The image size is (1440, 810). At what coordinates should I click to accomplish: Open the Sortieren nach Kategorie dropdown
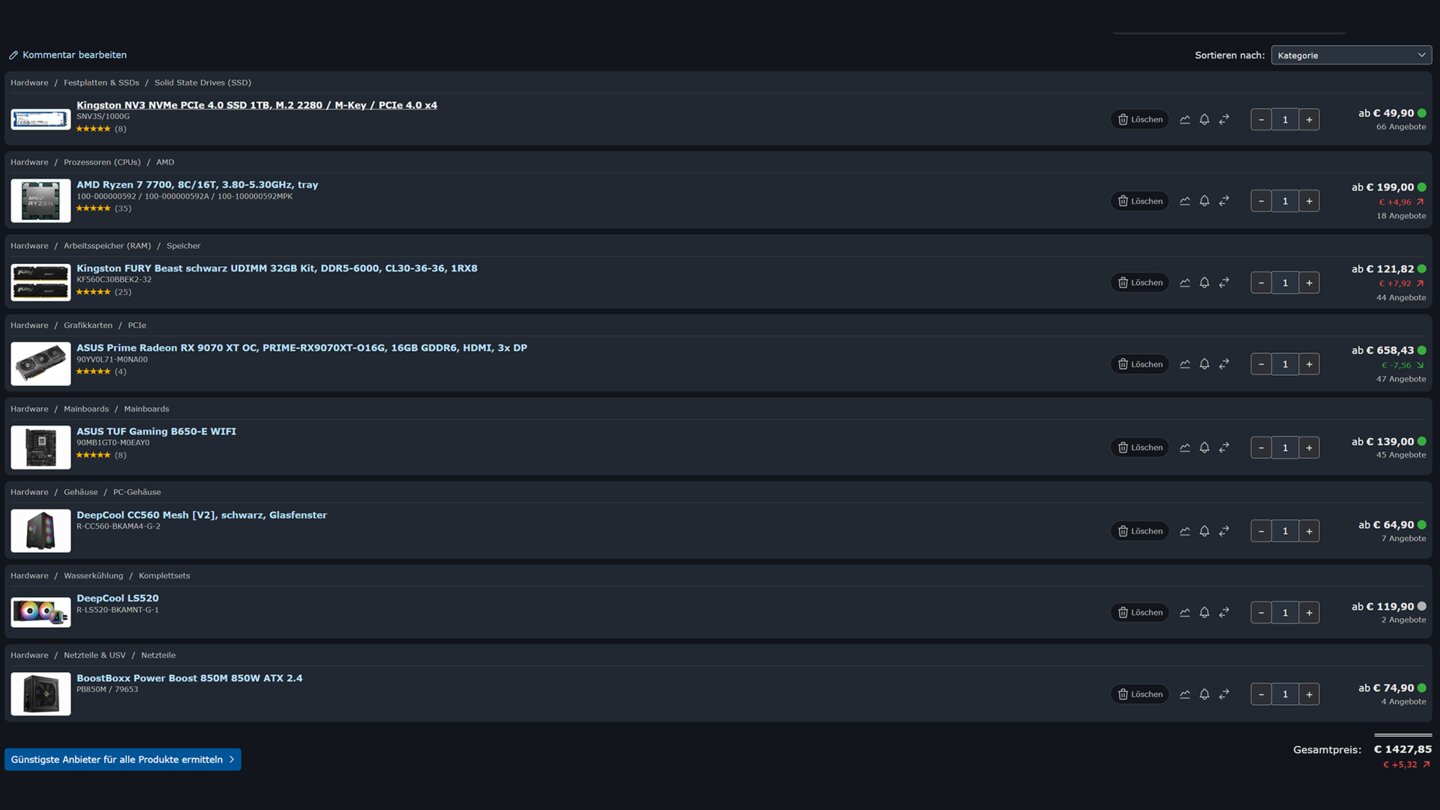(1351, 55)
